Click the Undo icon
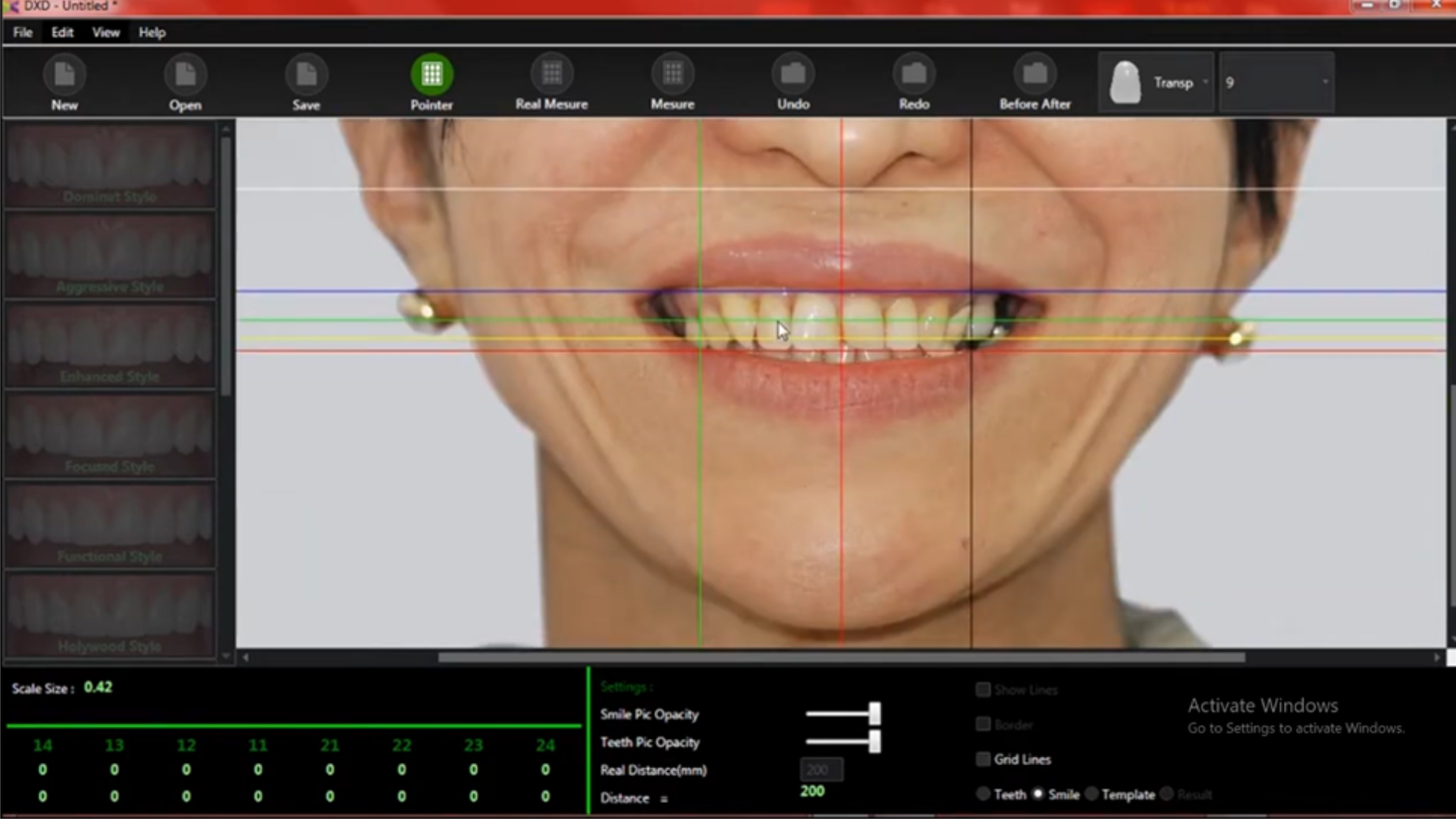This screenshot has height=819, width=1456. (x=793, y=74)
